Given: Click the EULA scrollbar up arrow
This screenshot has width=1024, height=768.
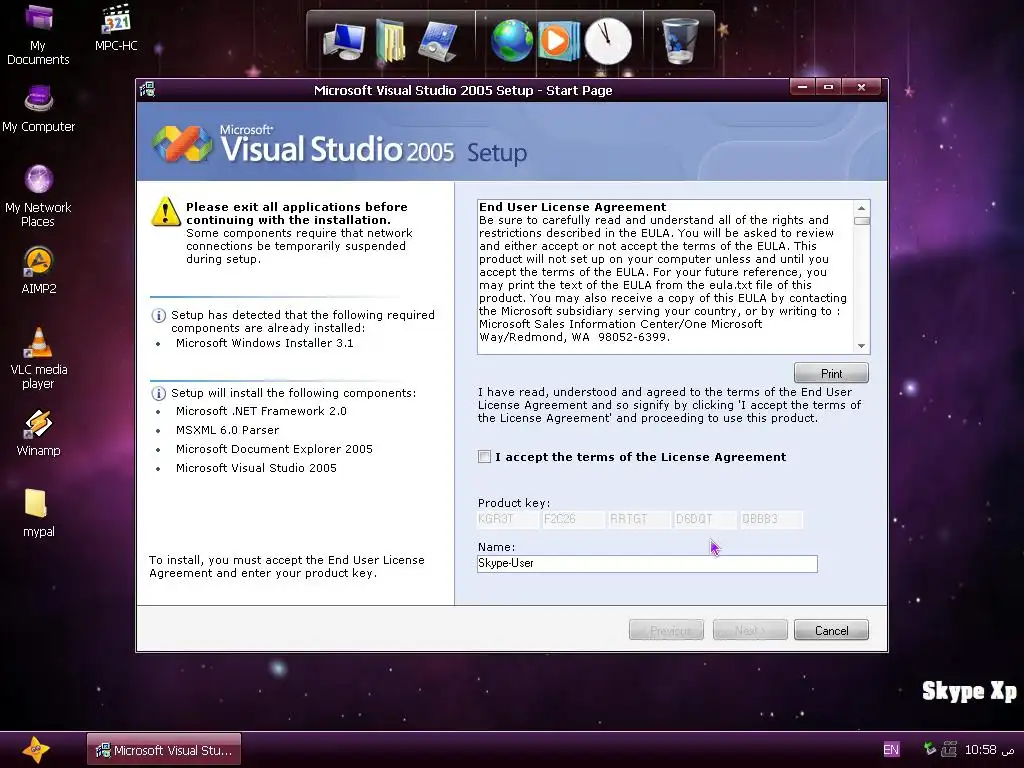Looking at the screenshot, I should tap(861, 208).
